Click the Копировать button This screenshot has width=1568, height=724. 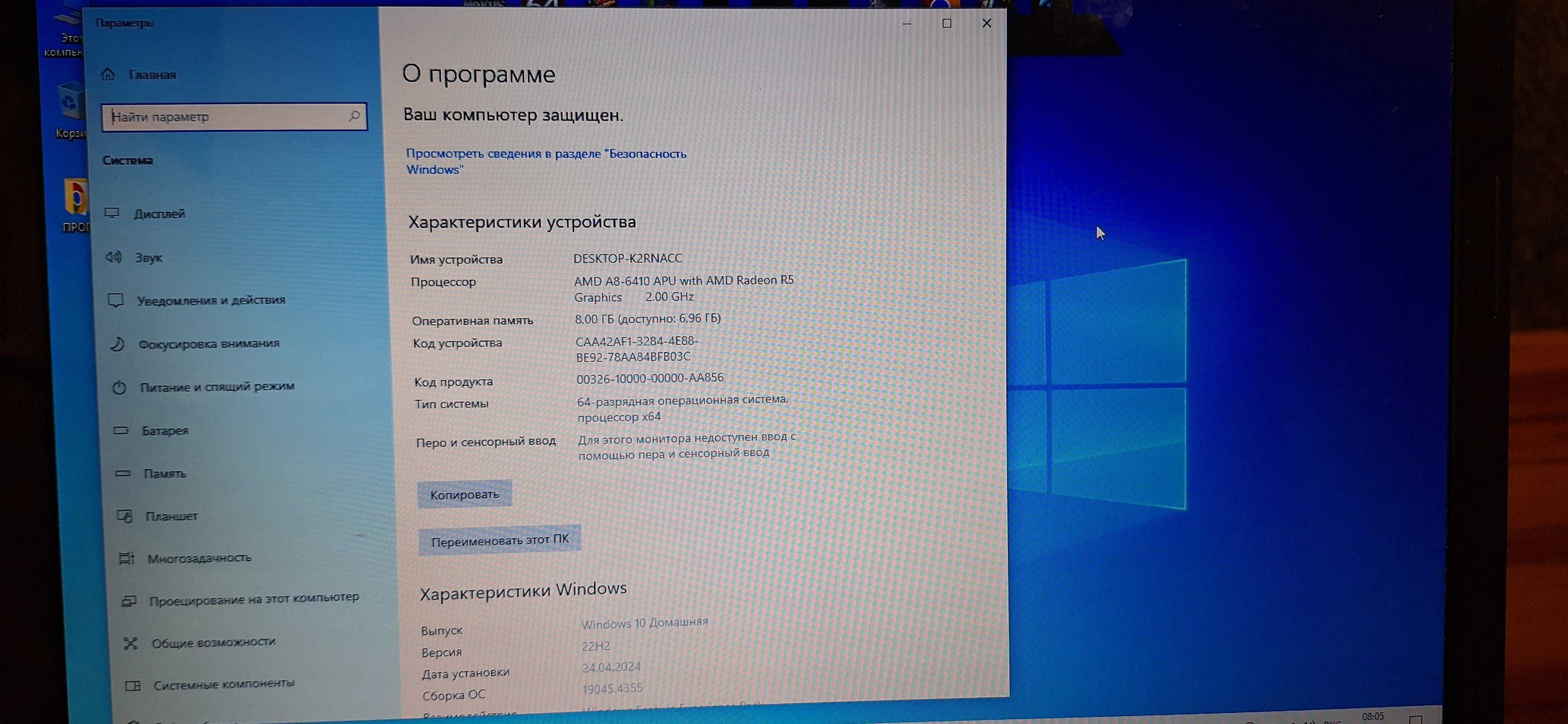pyautogui.click(x=464, y=494)
